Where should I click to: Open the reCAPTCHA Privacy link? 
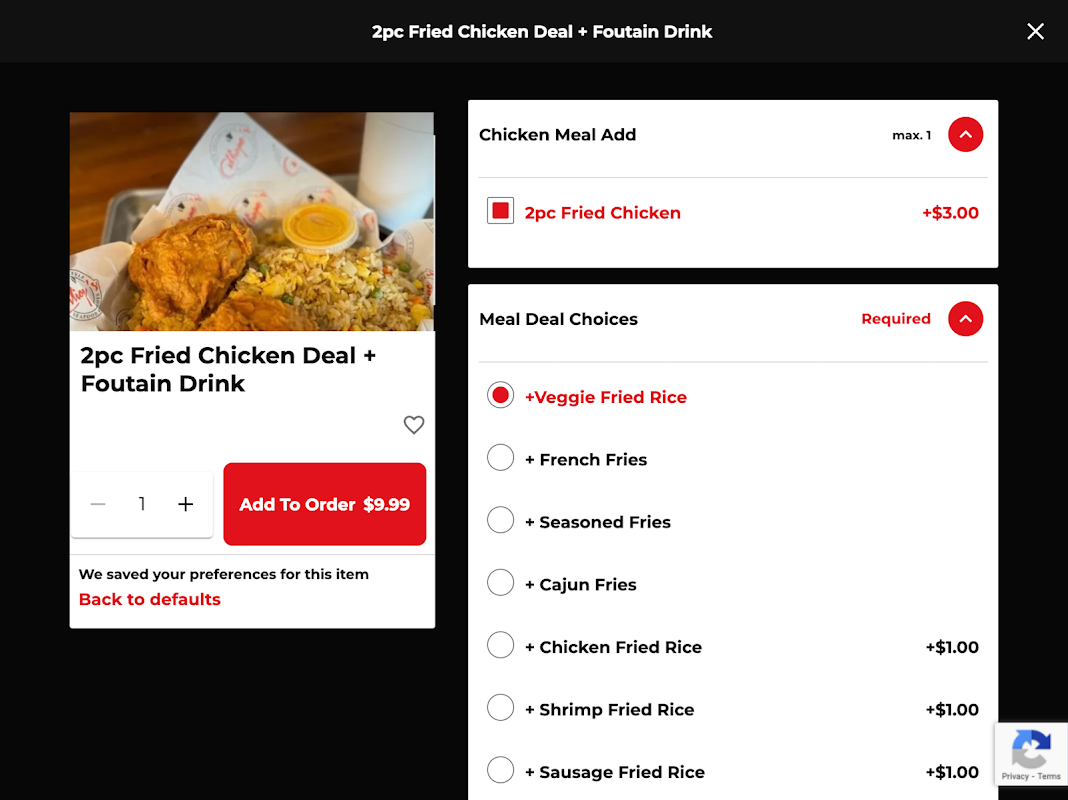(1014, 776)
